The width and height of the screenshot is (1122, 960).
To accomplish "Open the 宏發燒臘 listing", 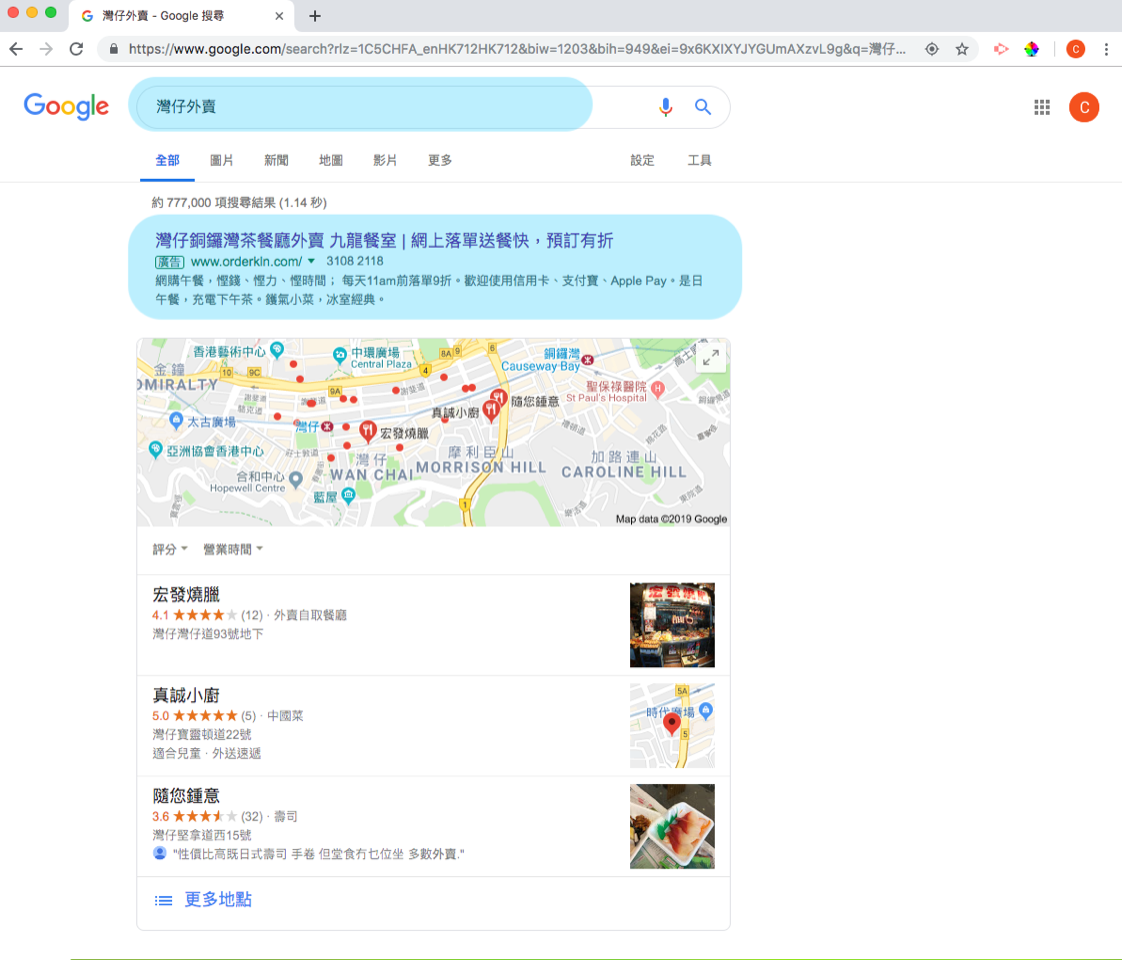I will coord(186,594).
